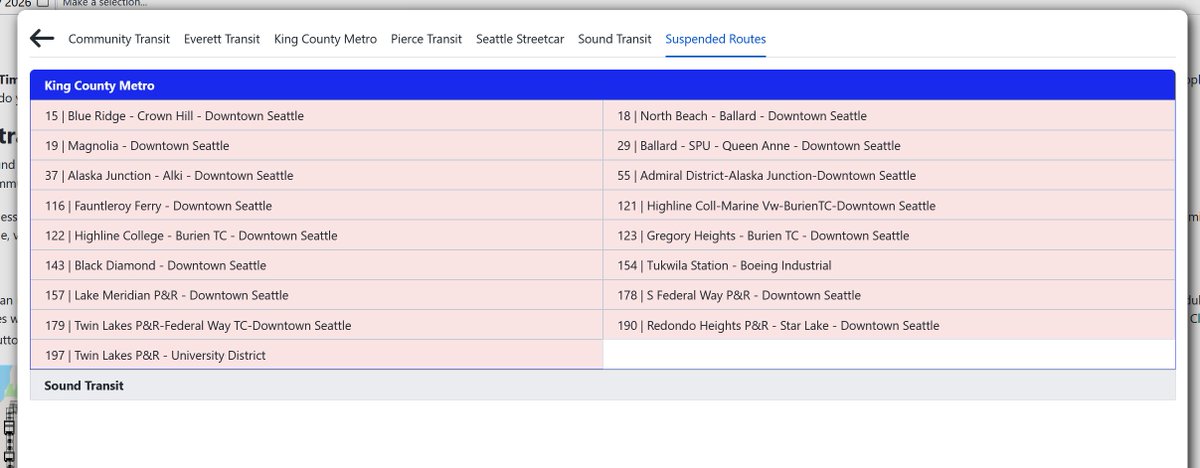Select route 178 S Federal Way P&R
The width and height of the screenshot is (1200, 468).
pyautogui.click(x=889, y=296)
